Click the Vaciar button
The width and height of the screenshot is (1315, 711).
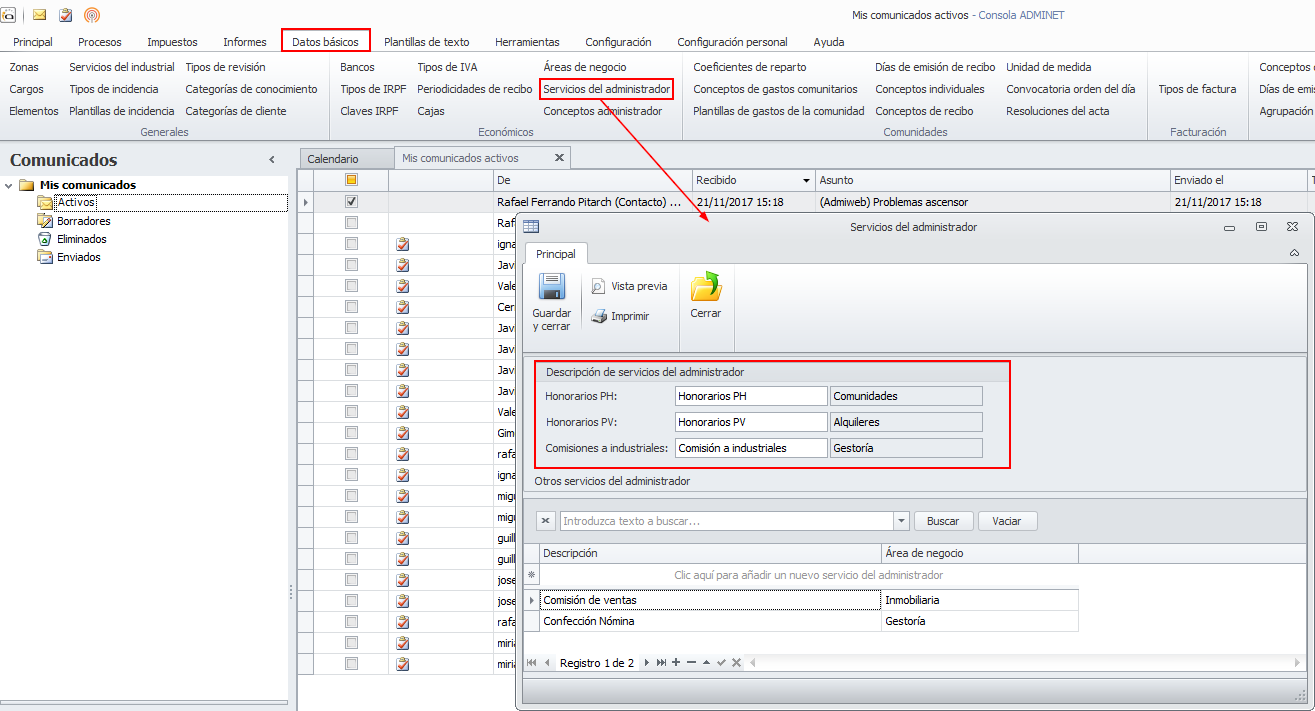tap(1007, 521)
